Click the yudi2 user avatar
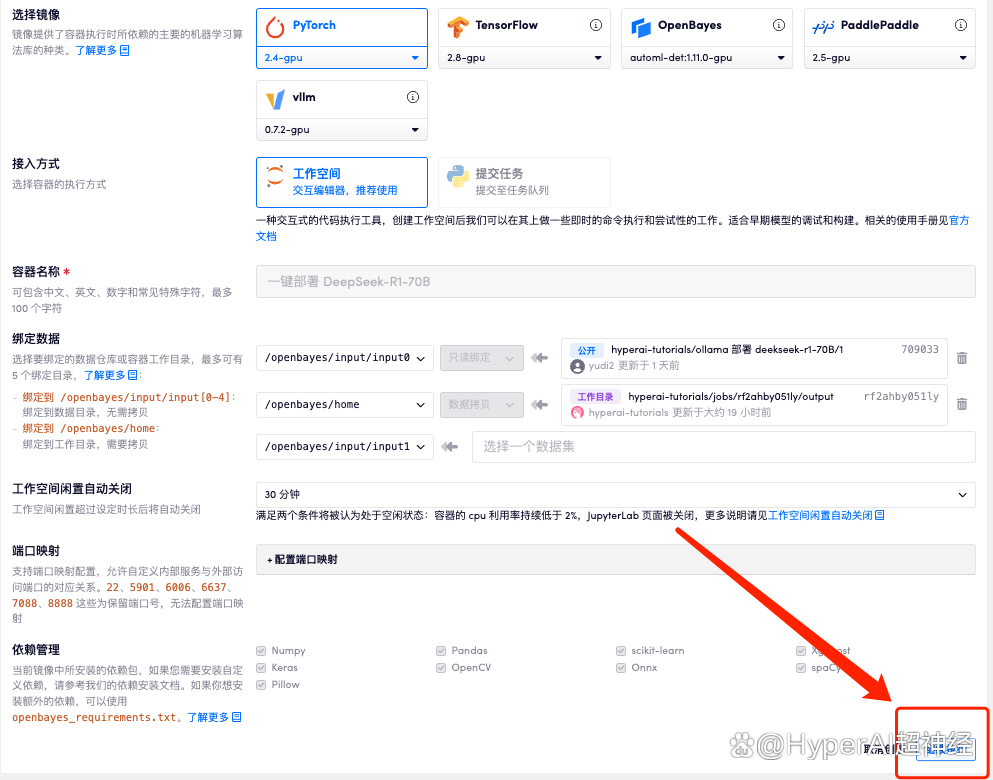This screenshot has width=993, height=780. tap(577, 365)
